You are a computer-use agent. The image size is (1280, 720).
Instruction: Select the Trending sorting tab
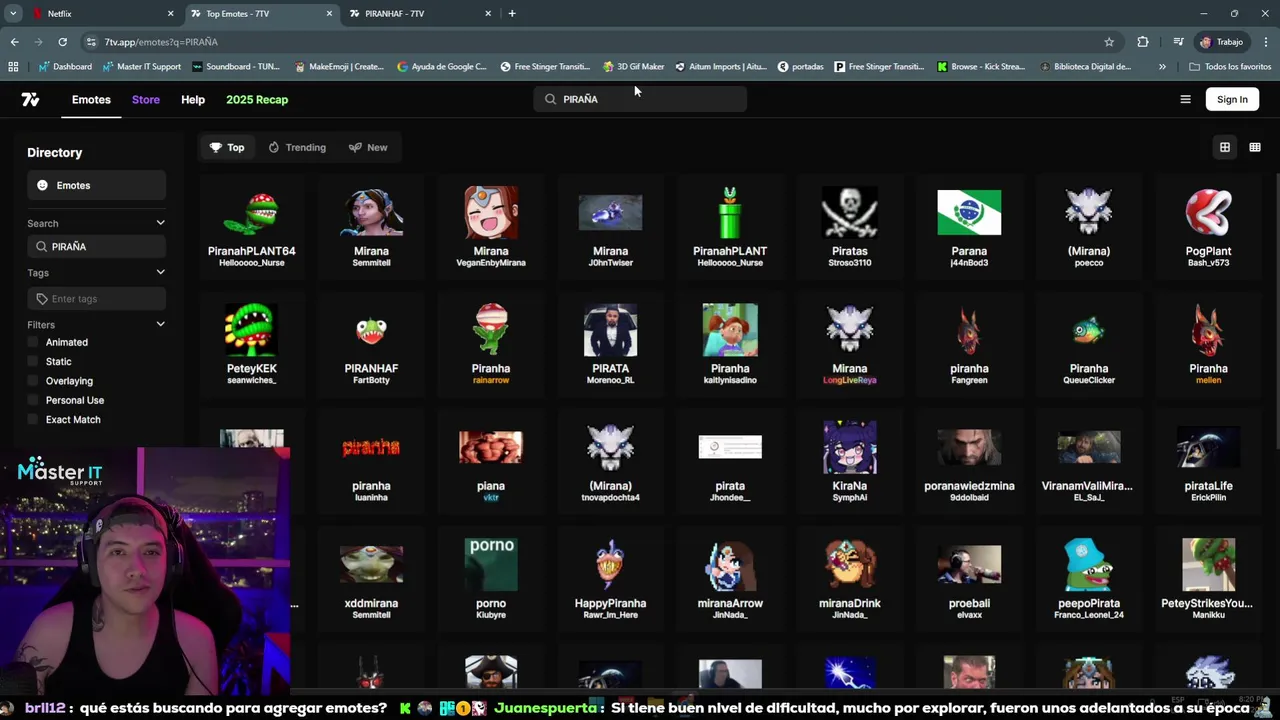tap(297, 147)
